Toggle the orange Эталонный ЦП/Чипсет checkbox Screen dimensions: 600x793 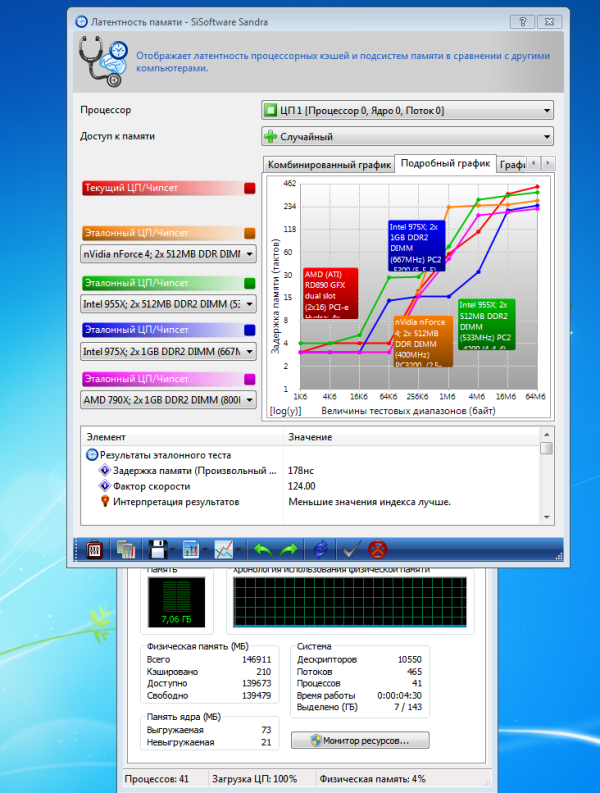(249, 233)
